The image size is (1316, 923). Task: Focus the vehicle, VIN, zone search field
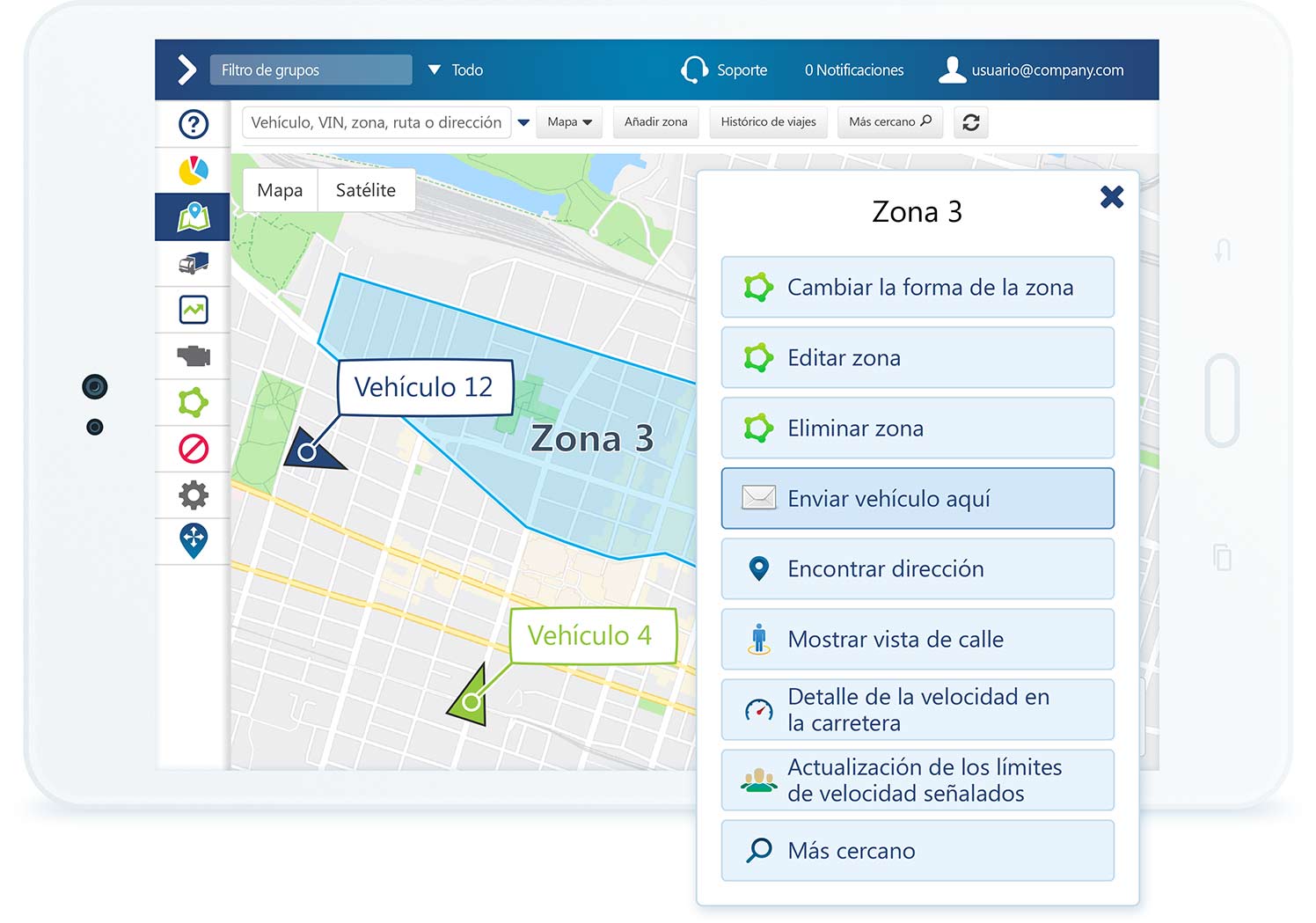click(377, 122)
